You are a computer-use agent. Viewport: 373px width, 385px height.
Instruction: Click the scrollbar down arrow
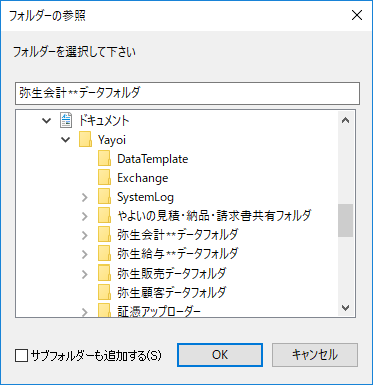pyautogui.click(x=346, y=308)
